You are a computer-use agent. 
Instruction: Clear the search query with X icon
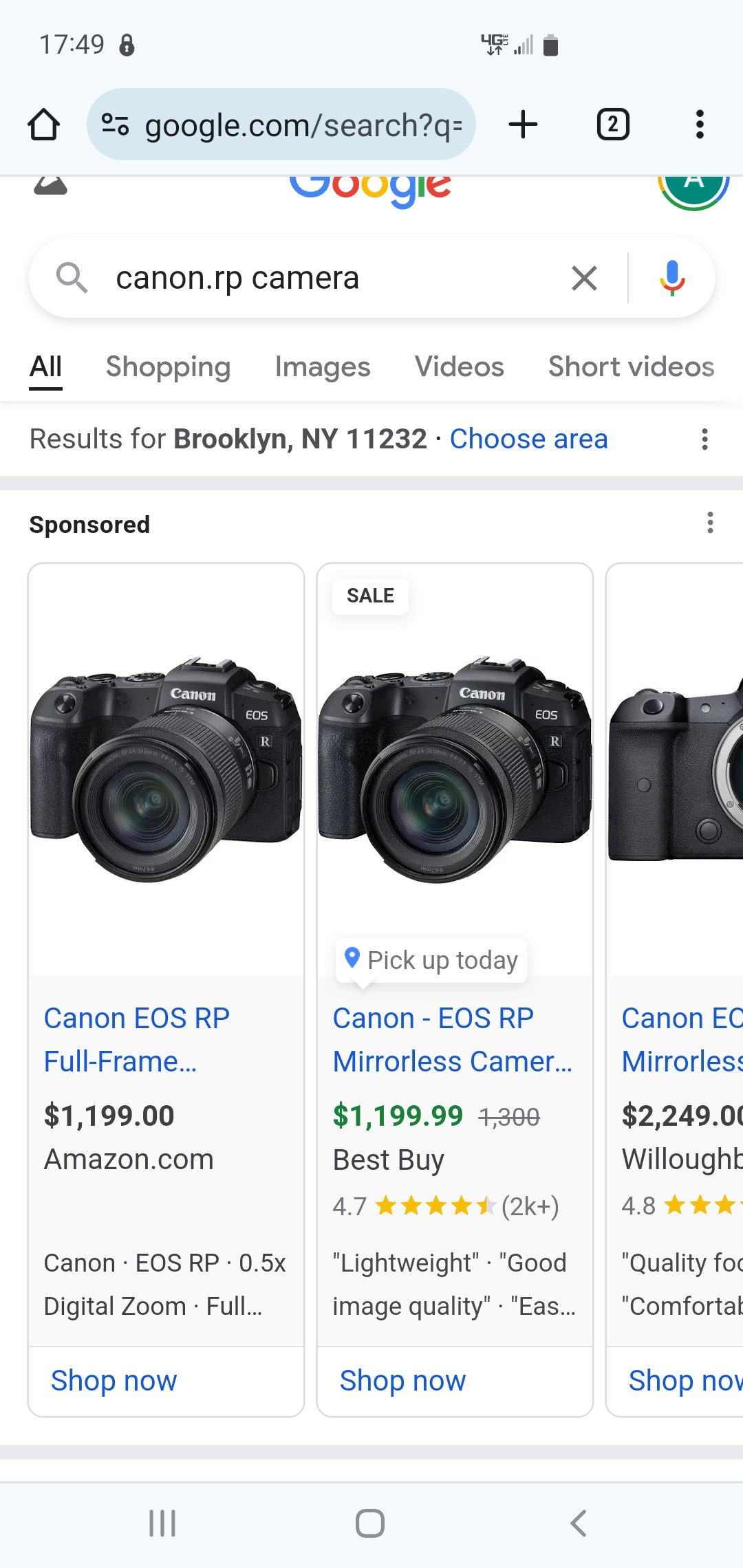click(x=584, y=278)
